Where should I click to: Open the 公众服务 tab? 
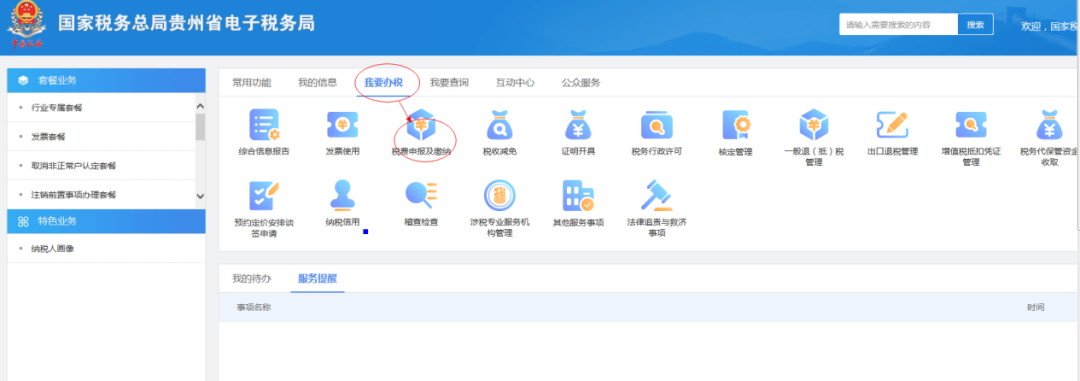point(581,83)
